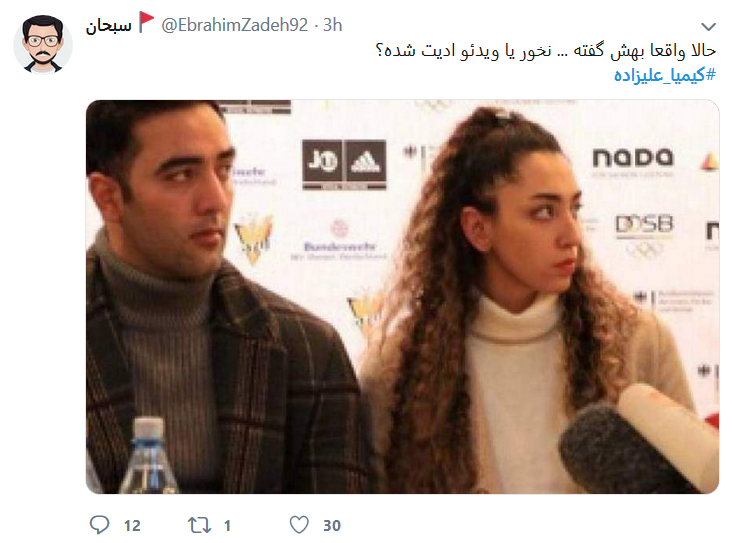Open the hashtag #کیمیا_علیزاده

tap(664, 75)
